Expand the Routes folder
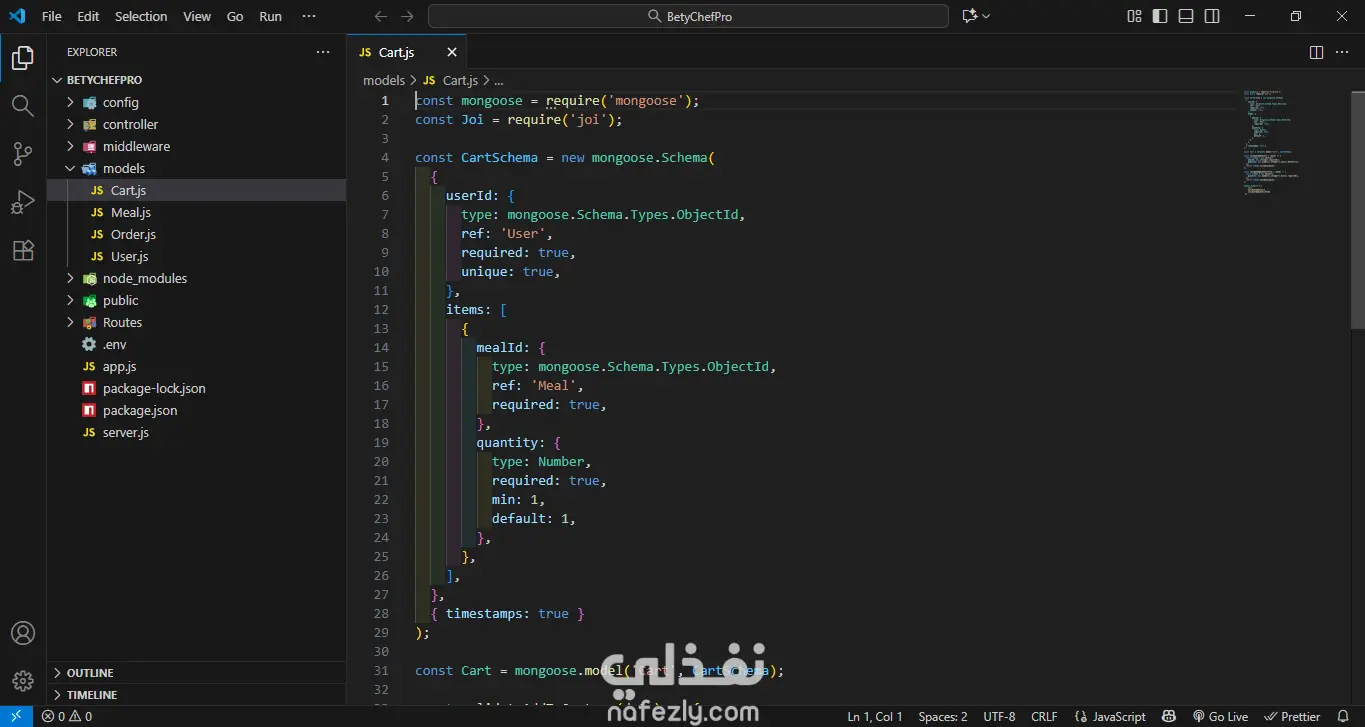Image resolution: width=1365 pixels, height=727 pixels. 196,322
